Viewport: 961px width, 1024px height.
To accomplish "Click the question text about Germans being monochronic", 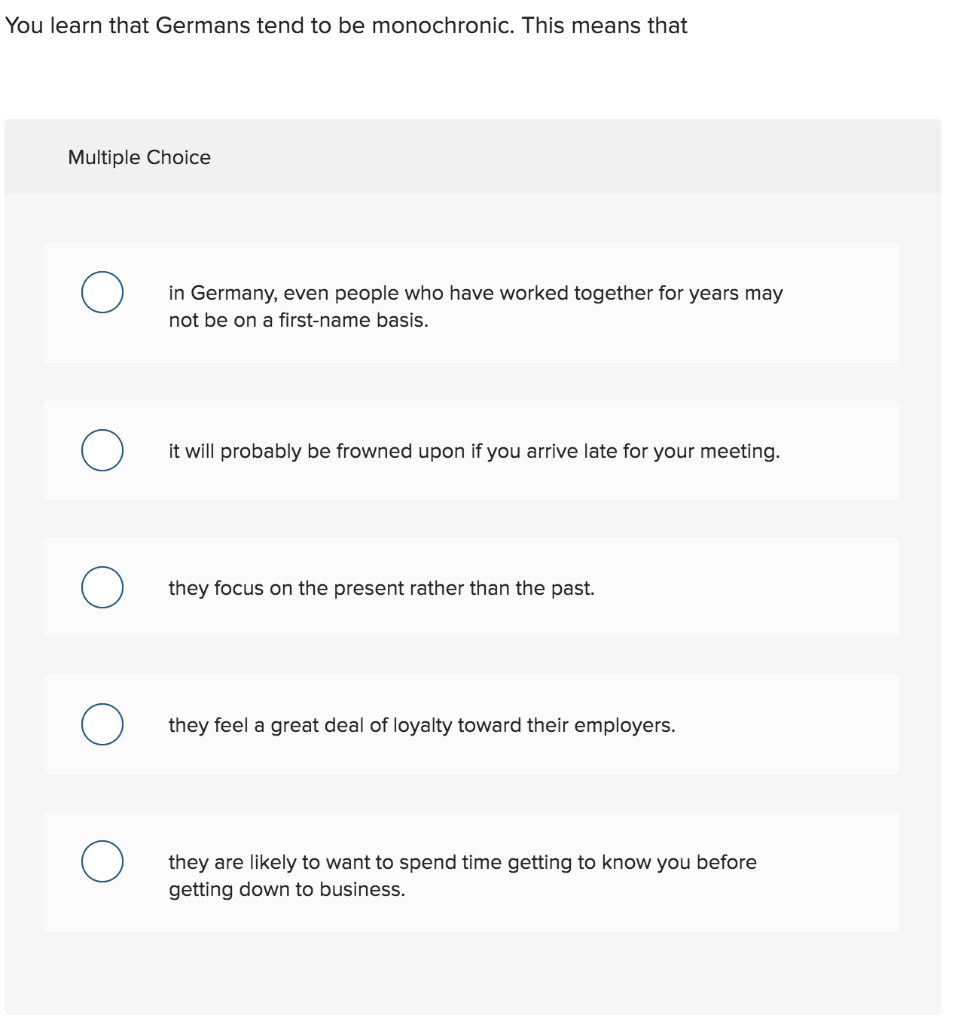I will 347,26.
